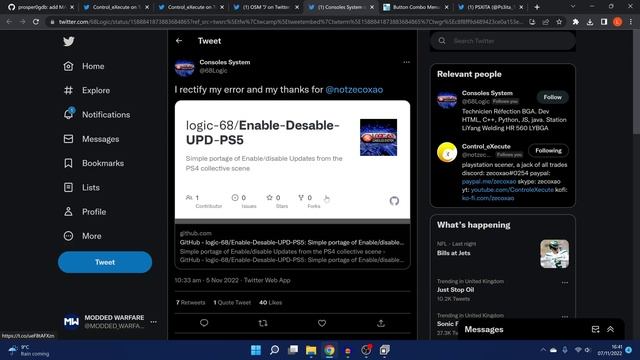Open the tweet's three-dot options menu
The height and width of the screenshot is (360, 640).
406,62
